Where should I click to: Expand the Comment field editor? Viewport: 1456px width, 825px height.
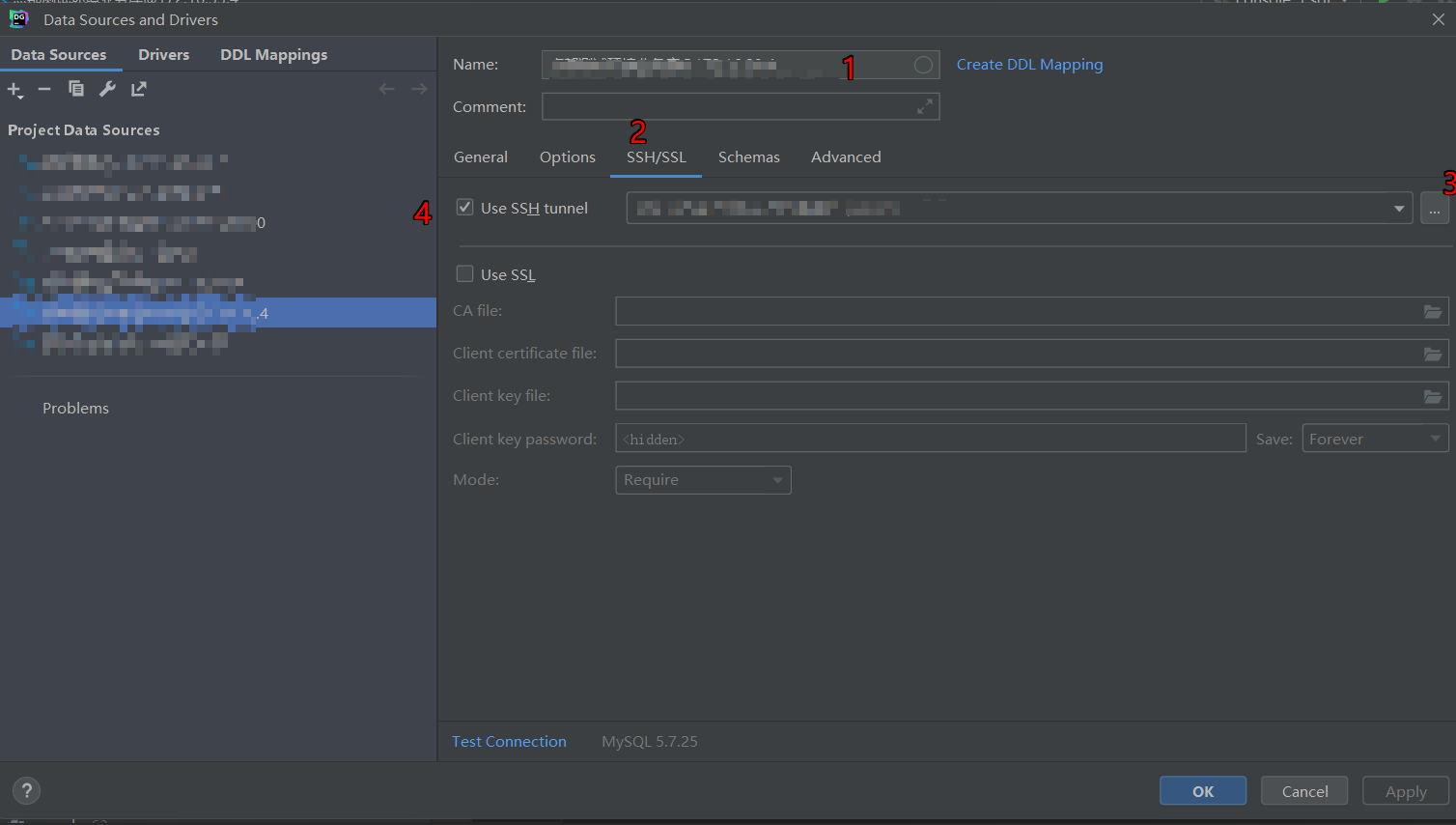(925, 106)
